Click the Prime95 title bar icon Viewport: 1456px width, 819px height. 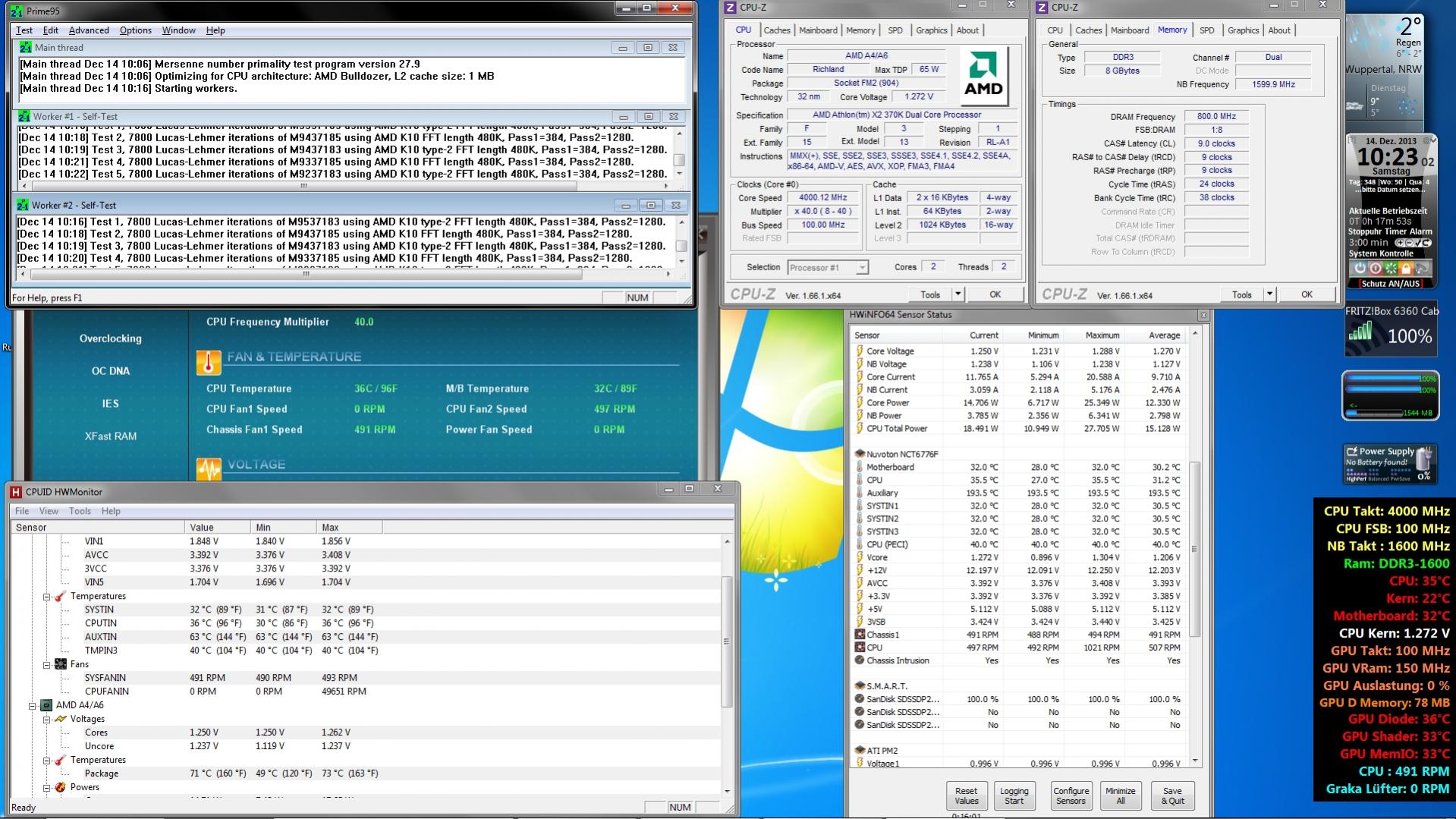[x=17, y=11]
